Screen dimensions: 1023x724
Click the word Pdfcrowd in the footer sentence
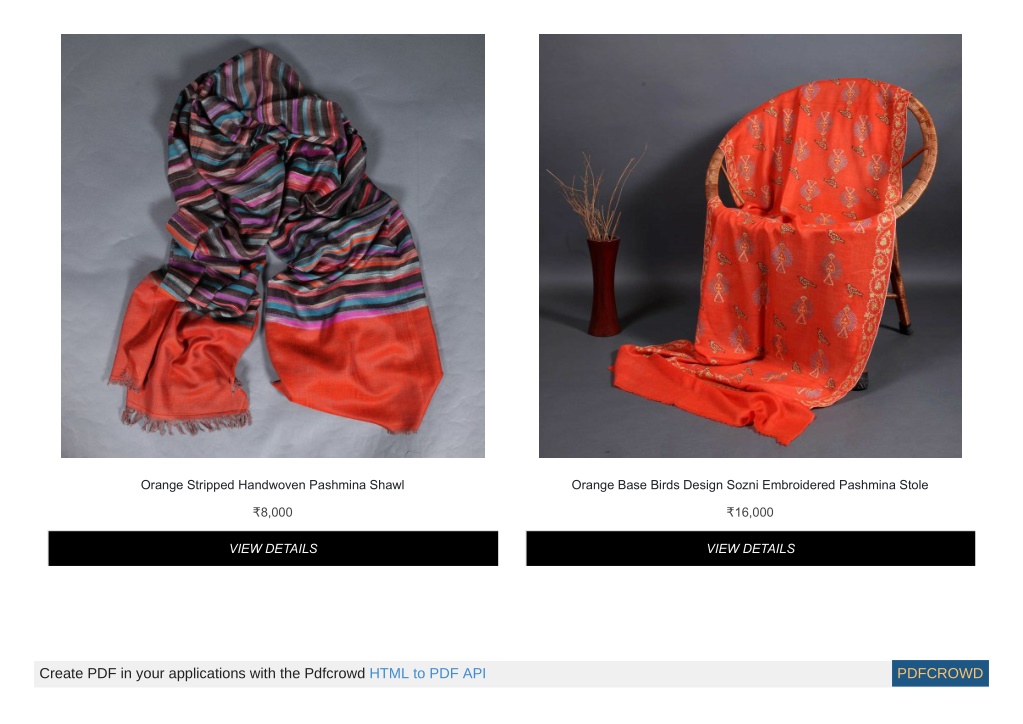click(x=334, y=673)
